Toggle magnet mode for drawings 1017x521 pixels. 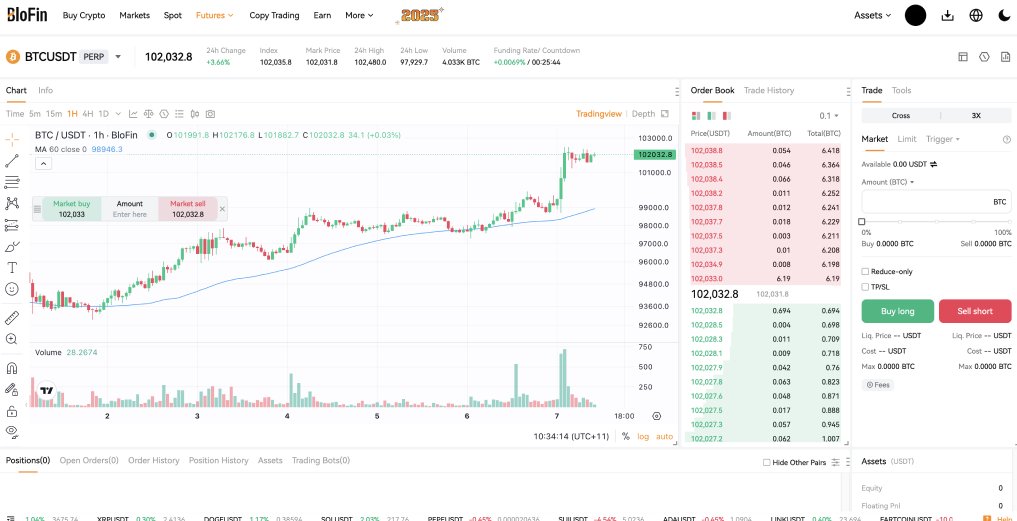(11, 368)
